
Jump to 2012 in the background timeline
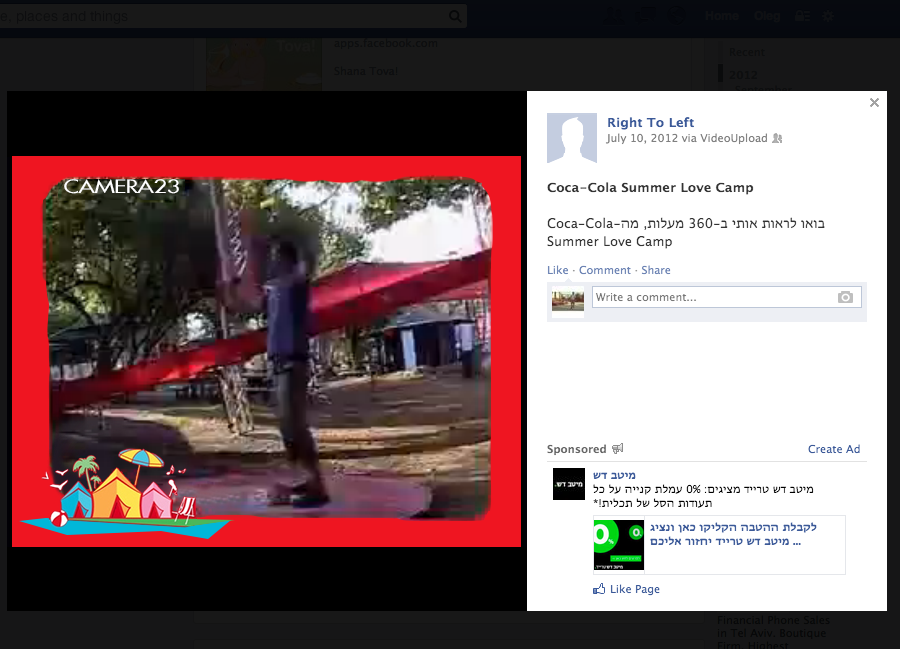(x=743, y=75)
